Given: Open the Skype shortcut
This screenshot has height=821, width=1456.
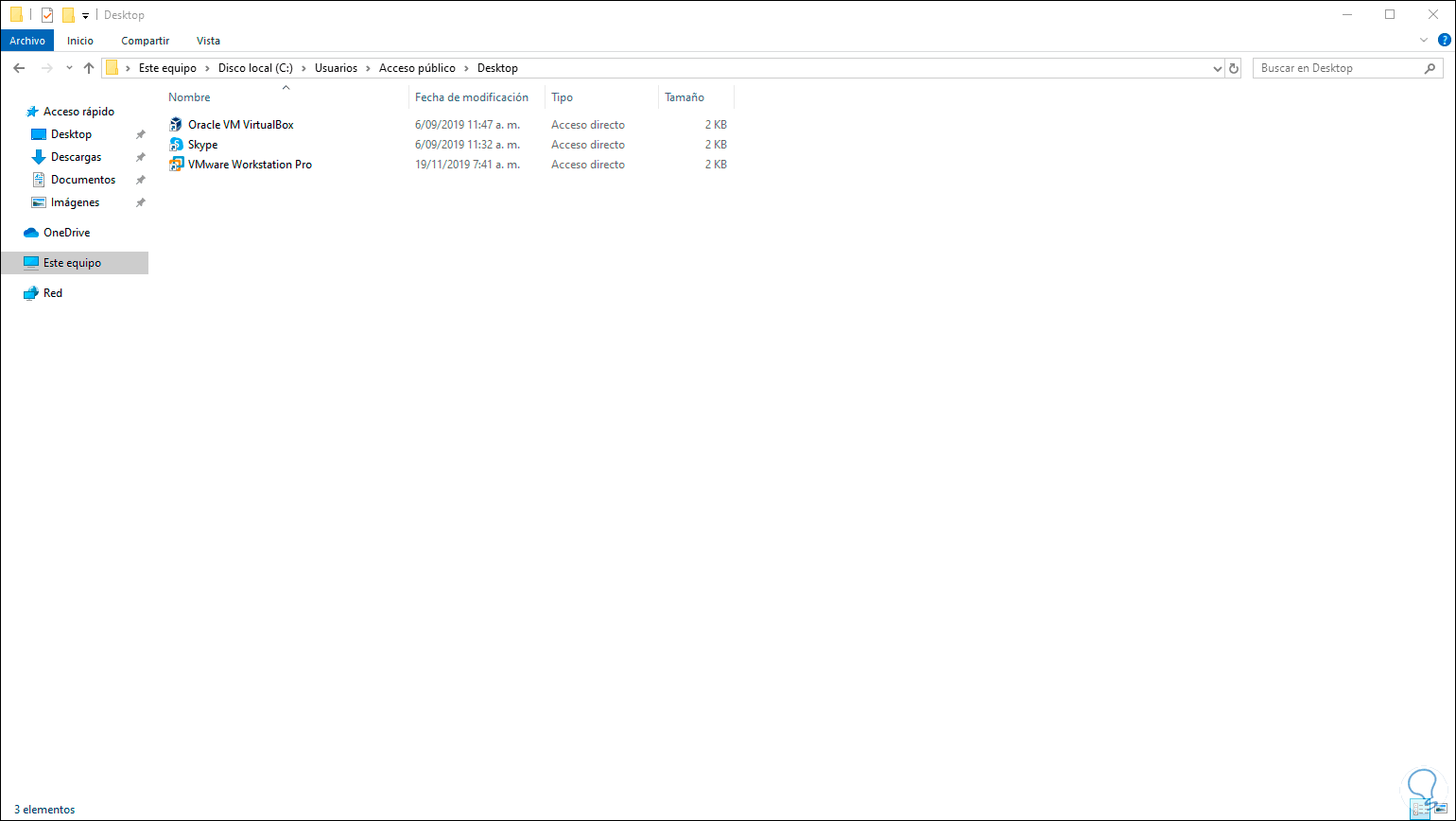Looking at the screenshot, I should tap(201, 144).
